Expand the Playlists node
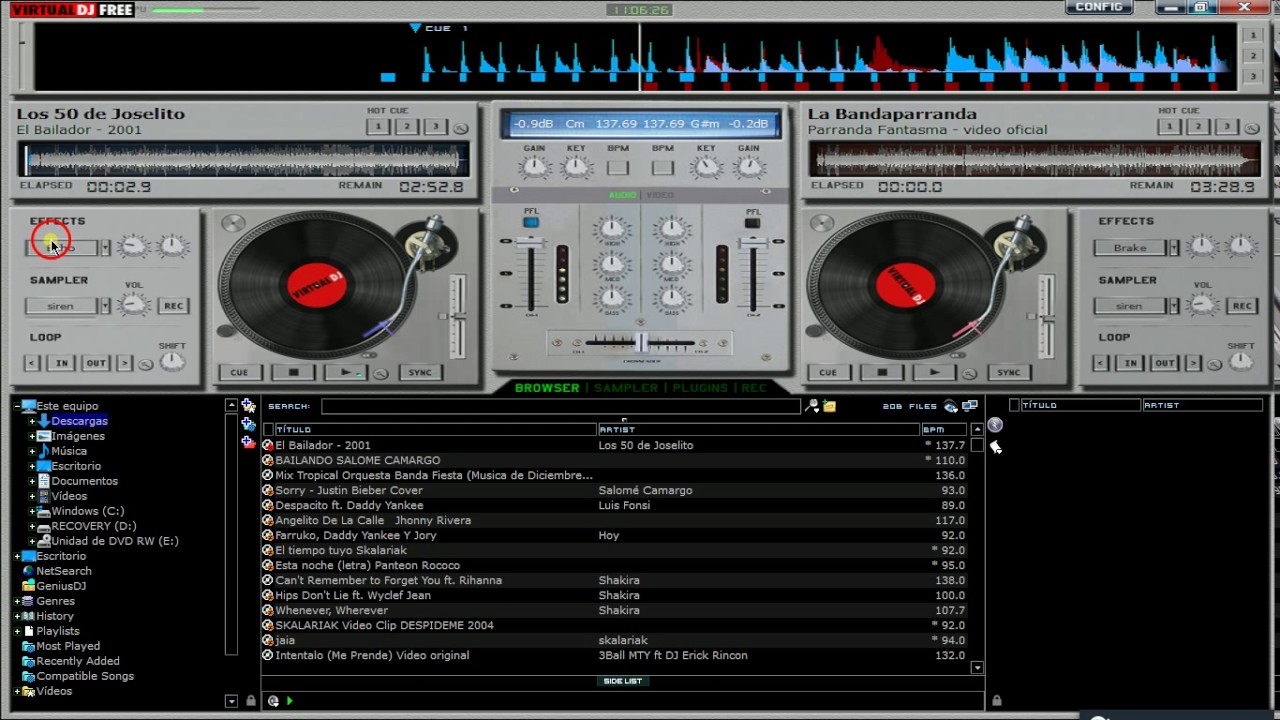Screen dimensions: 1280x720 tap(17, 631)
